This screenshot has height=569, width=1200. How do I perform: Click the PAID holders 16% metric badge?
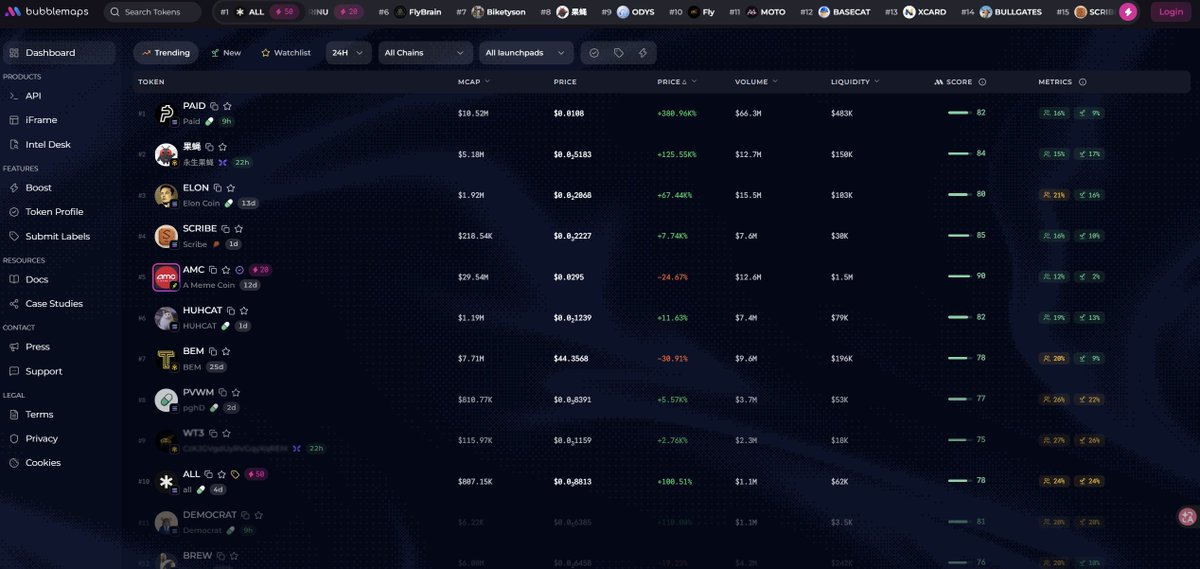click(x=1054, y=113)
